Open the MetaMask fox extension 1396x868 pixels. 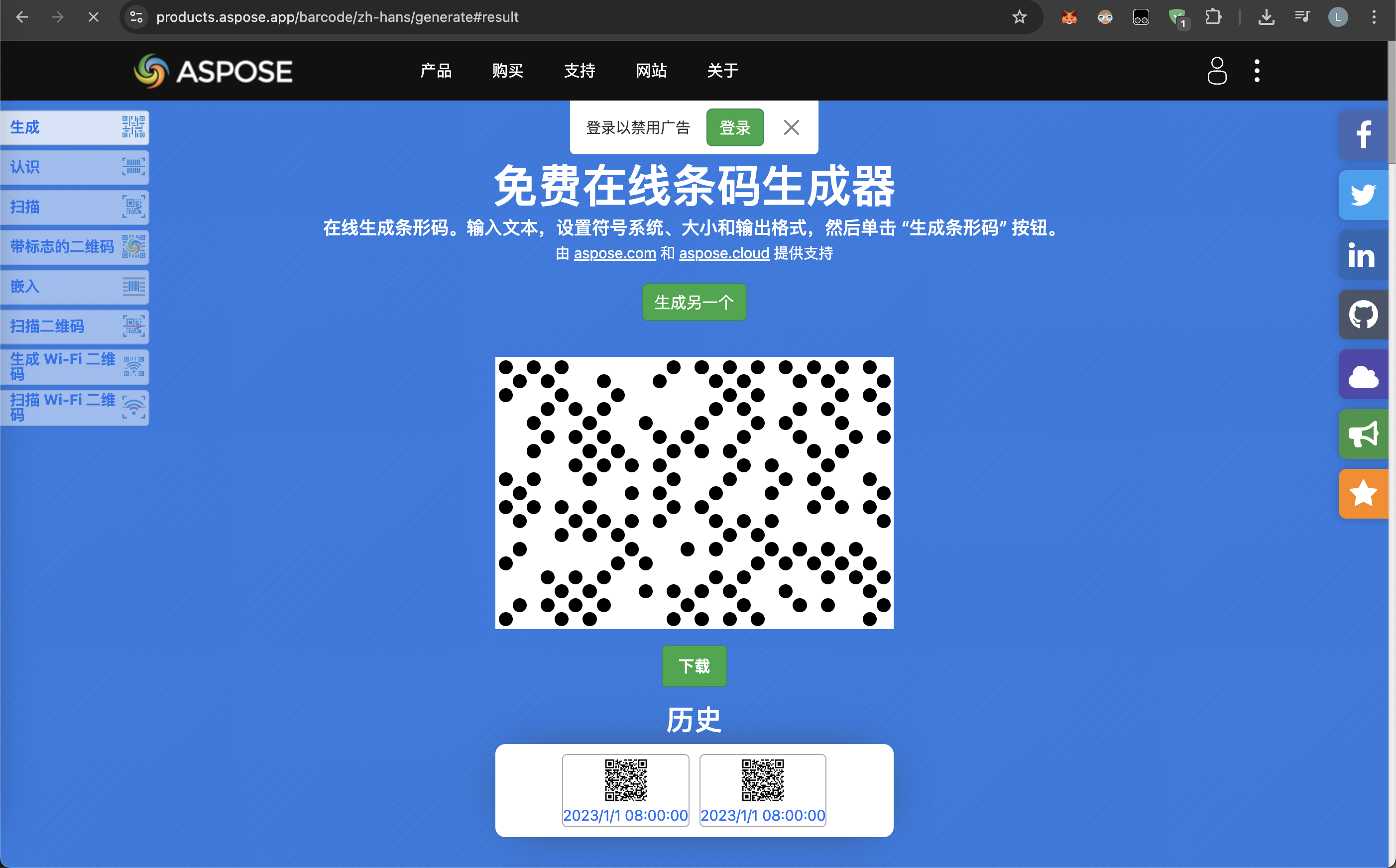(x=1069, y=17)
